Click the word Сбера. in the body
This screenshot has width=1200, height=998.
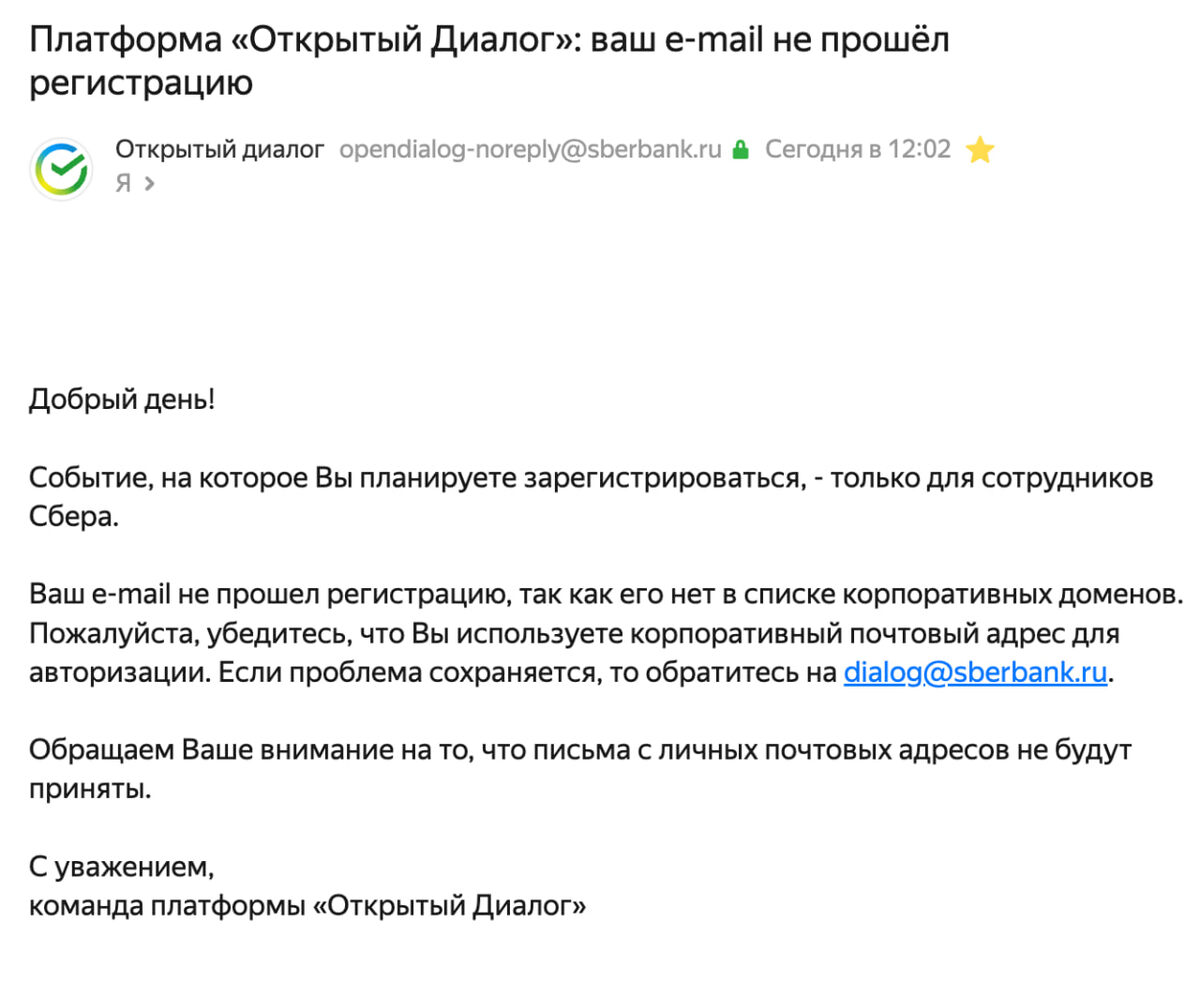pyautogui.click(x=74, y=517)
